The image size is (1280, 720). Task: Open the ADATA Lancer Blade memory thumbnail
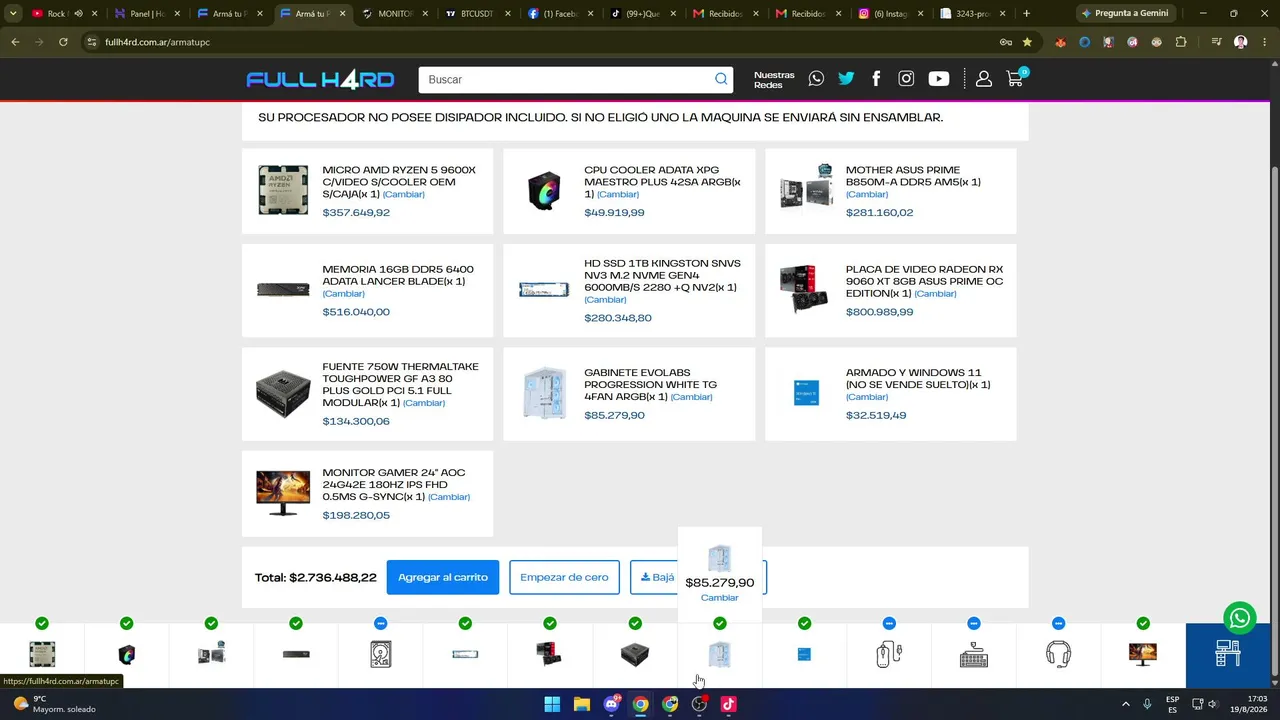click(283, 290)
